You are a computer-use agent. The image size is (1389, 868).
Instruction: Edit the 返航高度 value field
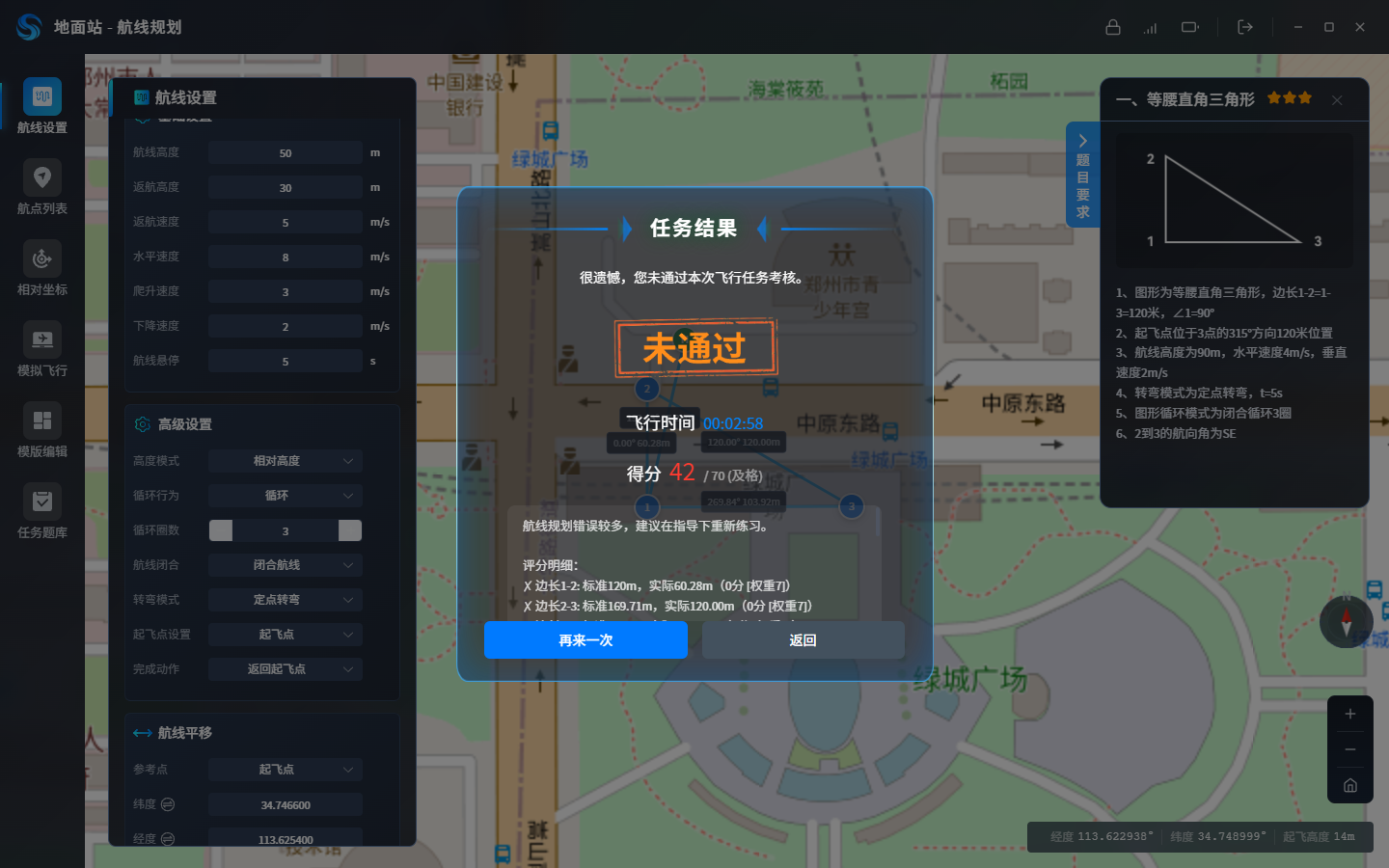286,187
